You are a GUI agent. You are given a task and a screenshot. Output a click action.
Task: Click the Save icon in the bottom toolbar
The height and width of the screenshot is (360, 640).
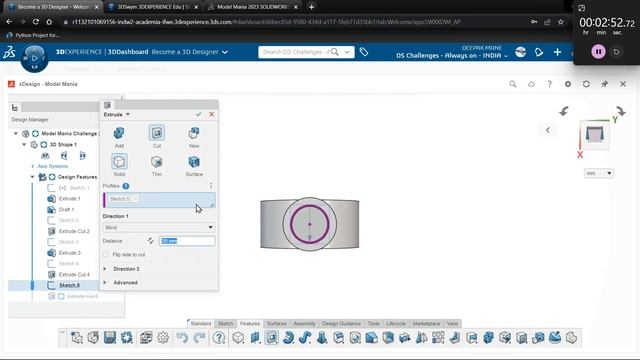(110, 338)
